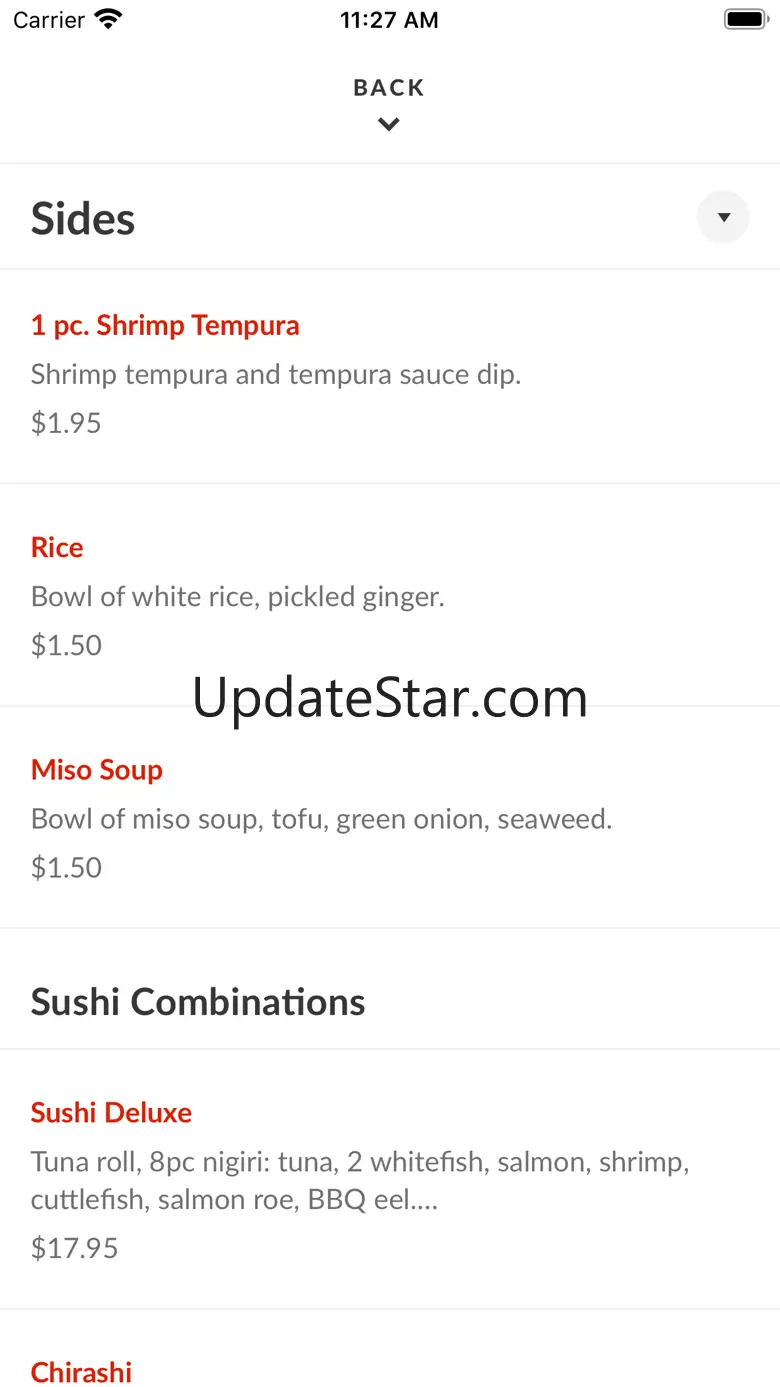
Task: Click the white rice, pickled ginger description
Action: point(238,596)
